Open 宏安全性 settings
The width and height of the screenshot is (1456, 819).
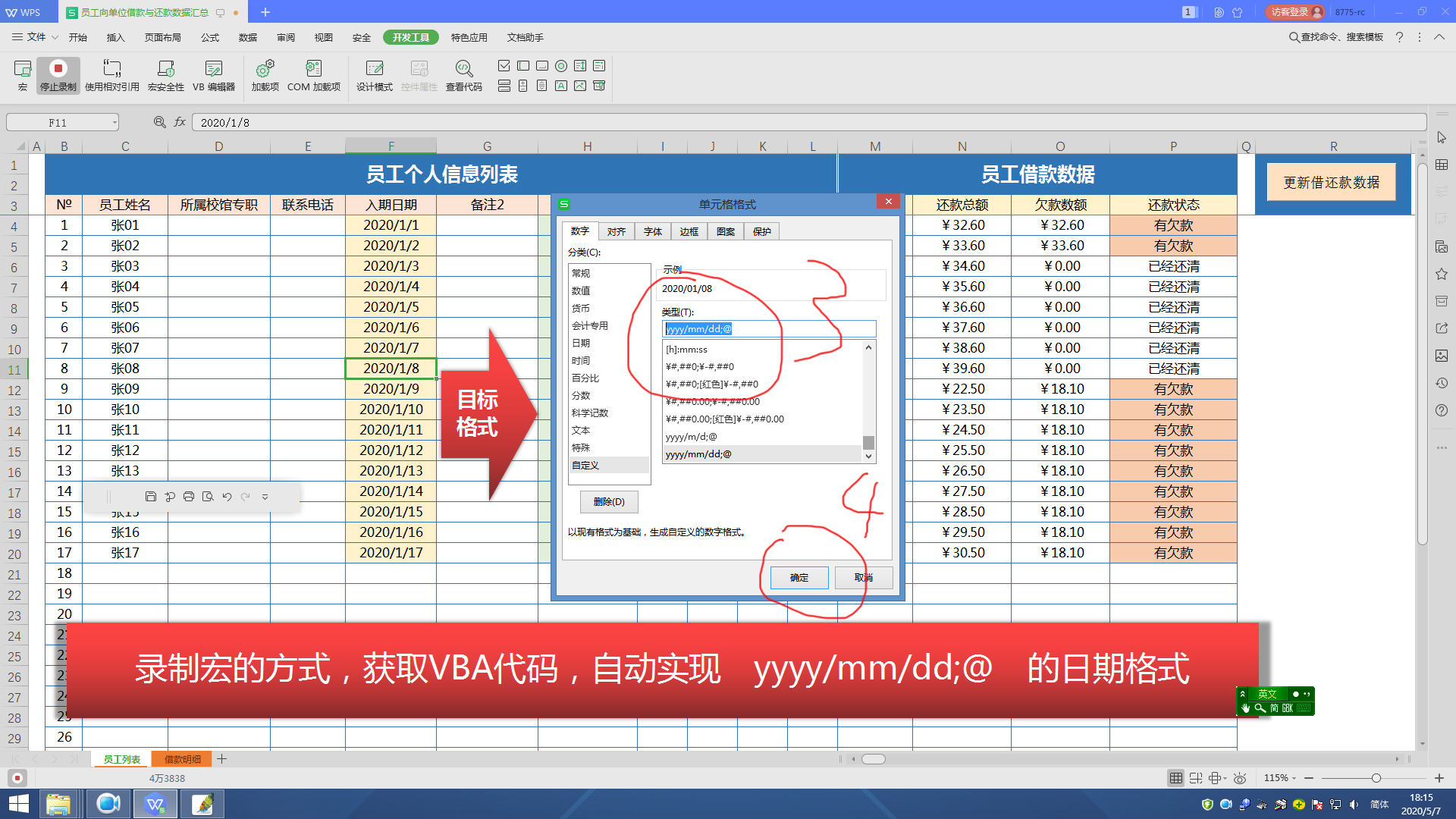coord(166,74)
